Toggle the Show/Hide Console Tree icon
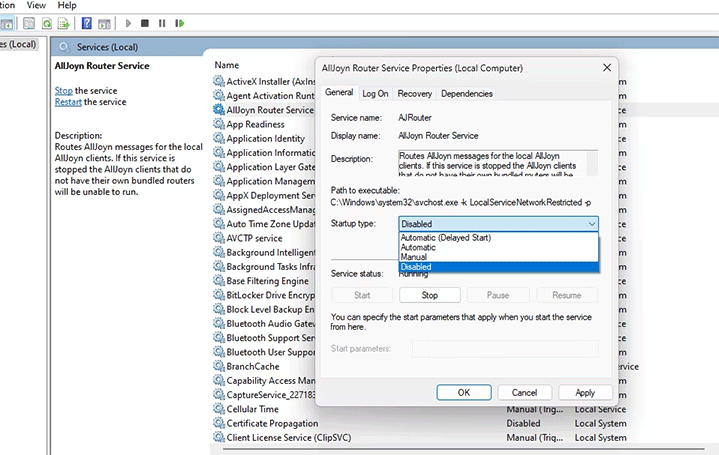Viewport: 719px width, 455px height. point(7,23)
